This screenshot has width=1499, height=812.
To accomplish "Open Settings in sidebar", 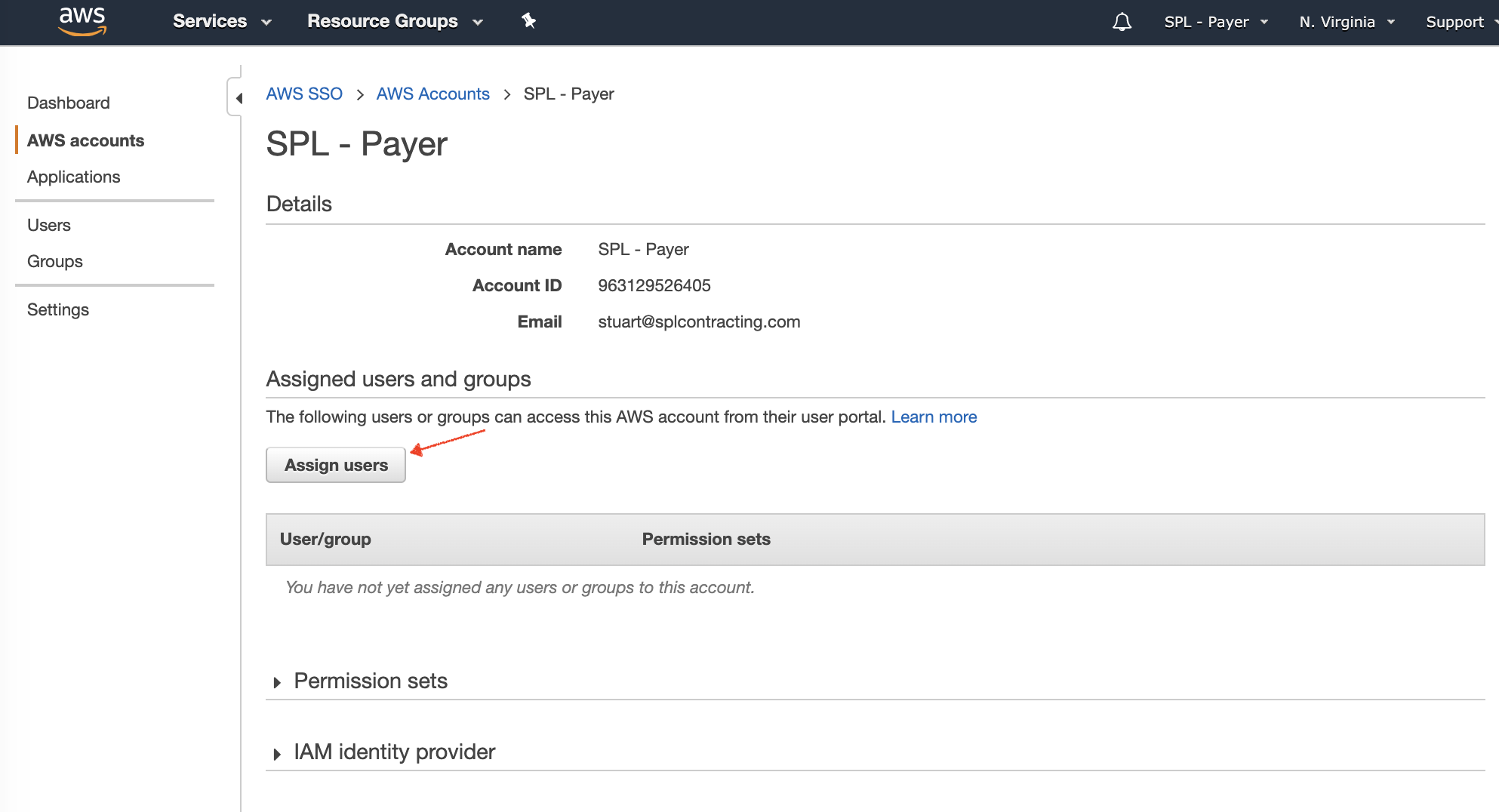I will pyautogui.click(x=57, y=309).
